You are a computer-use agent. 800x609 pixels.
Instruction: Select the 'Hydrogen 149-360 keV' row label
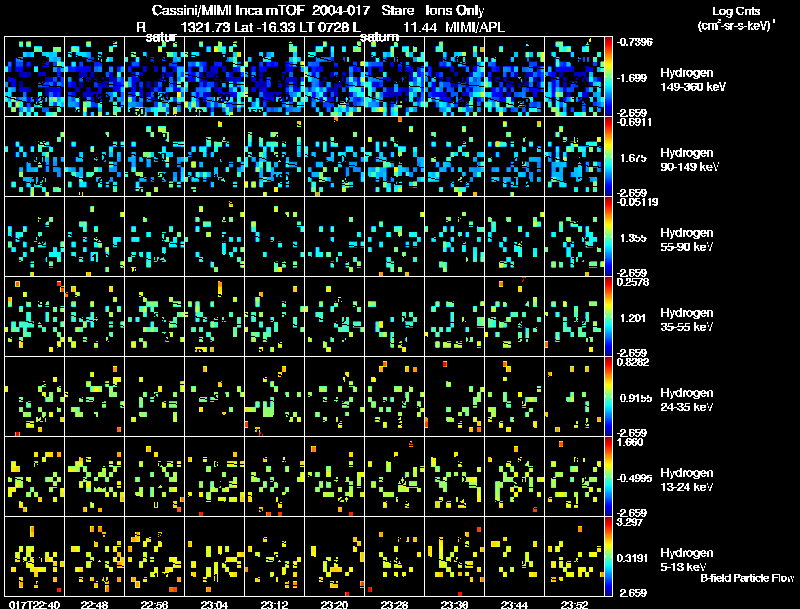coord(692,80)
